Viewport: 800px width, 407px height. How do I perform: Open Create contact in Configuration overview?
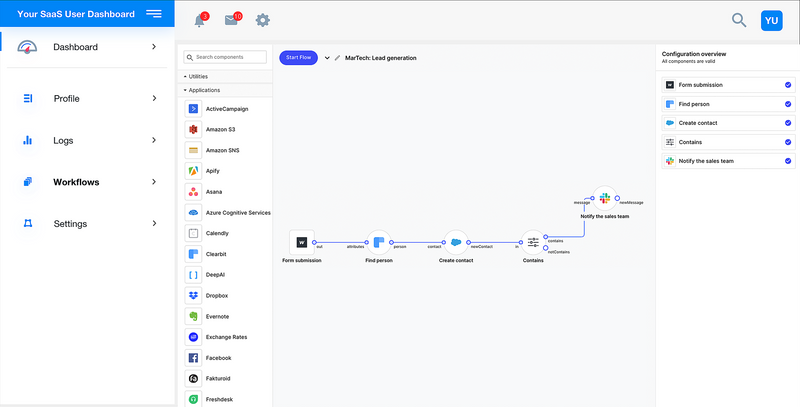(728, 123)
